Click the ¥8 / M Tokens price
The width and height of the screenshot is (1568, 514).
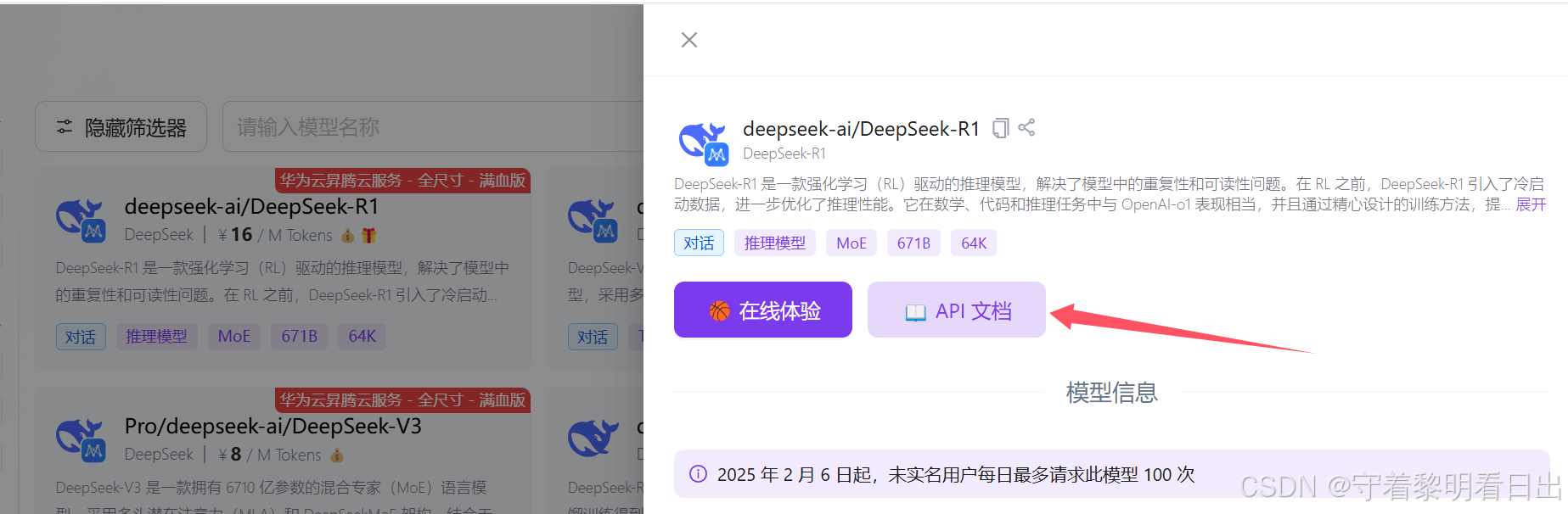pyautogui.click(x=270, y=455)
